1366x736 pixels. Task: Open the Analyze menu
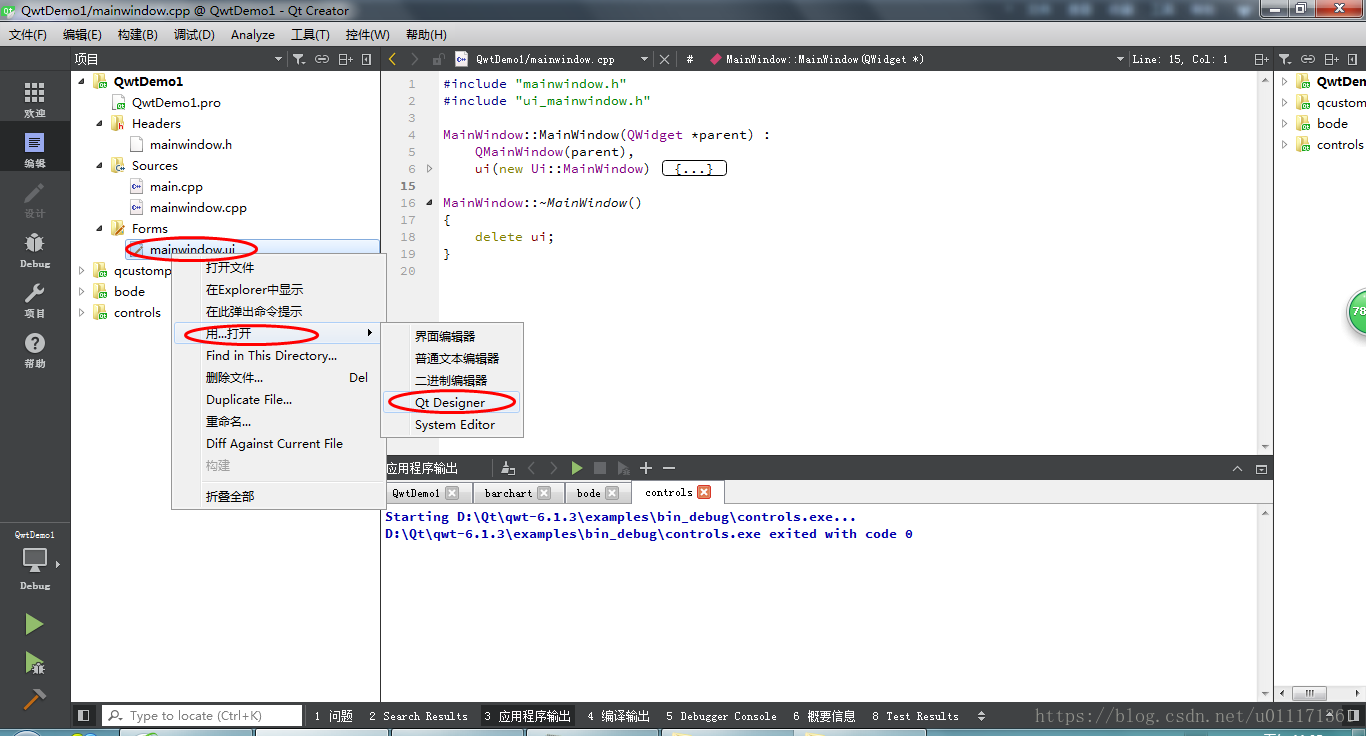pos(253,34)
